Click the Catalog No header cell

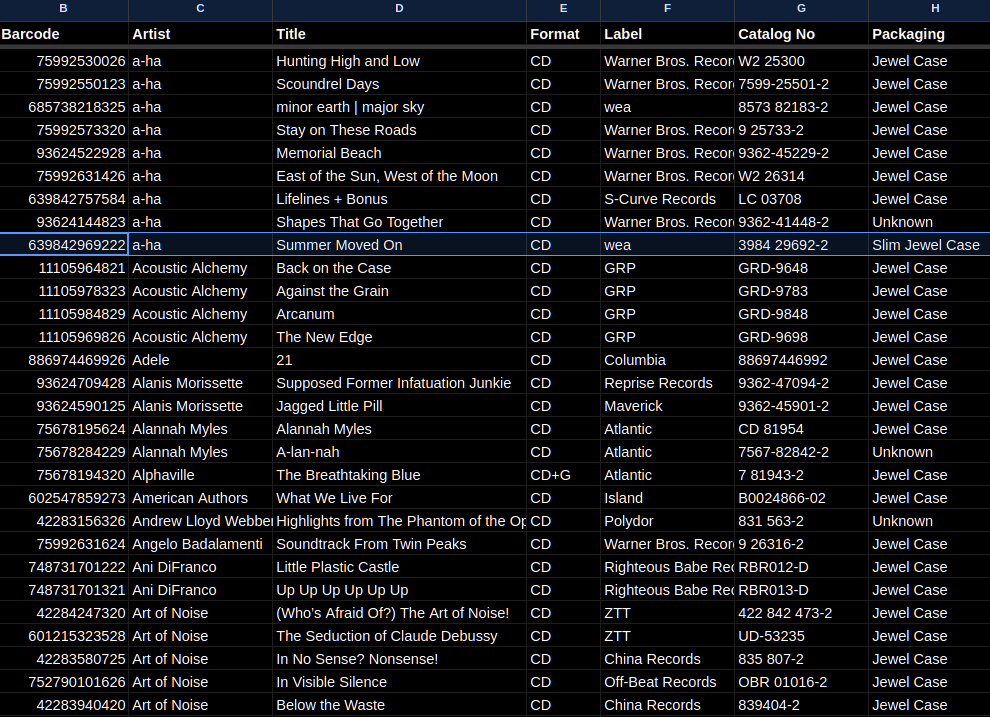(801, 34)
